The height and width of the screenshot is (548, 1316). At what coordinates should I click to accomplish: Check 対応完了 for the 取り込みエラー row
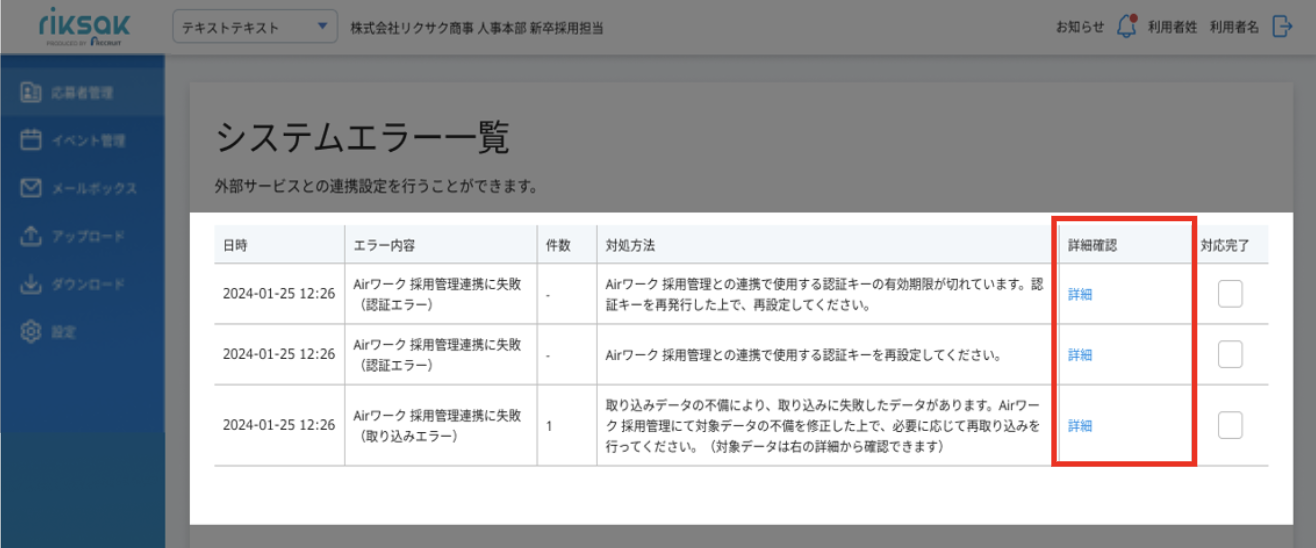1230,425
